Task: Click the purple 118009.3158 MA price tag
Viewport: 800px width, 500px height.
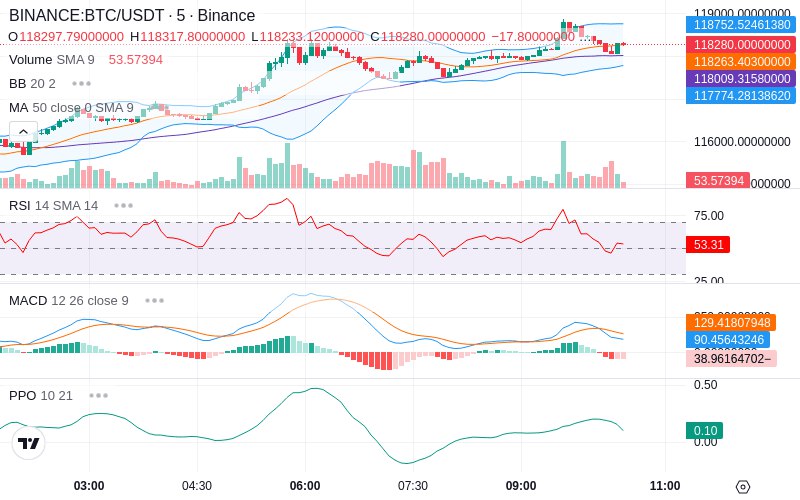Action: point(741,78)
